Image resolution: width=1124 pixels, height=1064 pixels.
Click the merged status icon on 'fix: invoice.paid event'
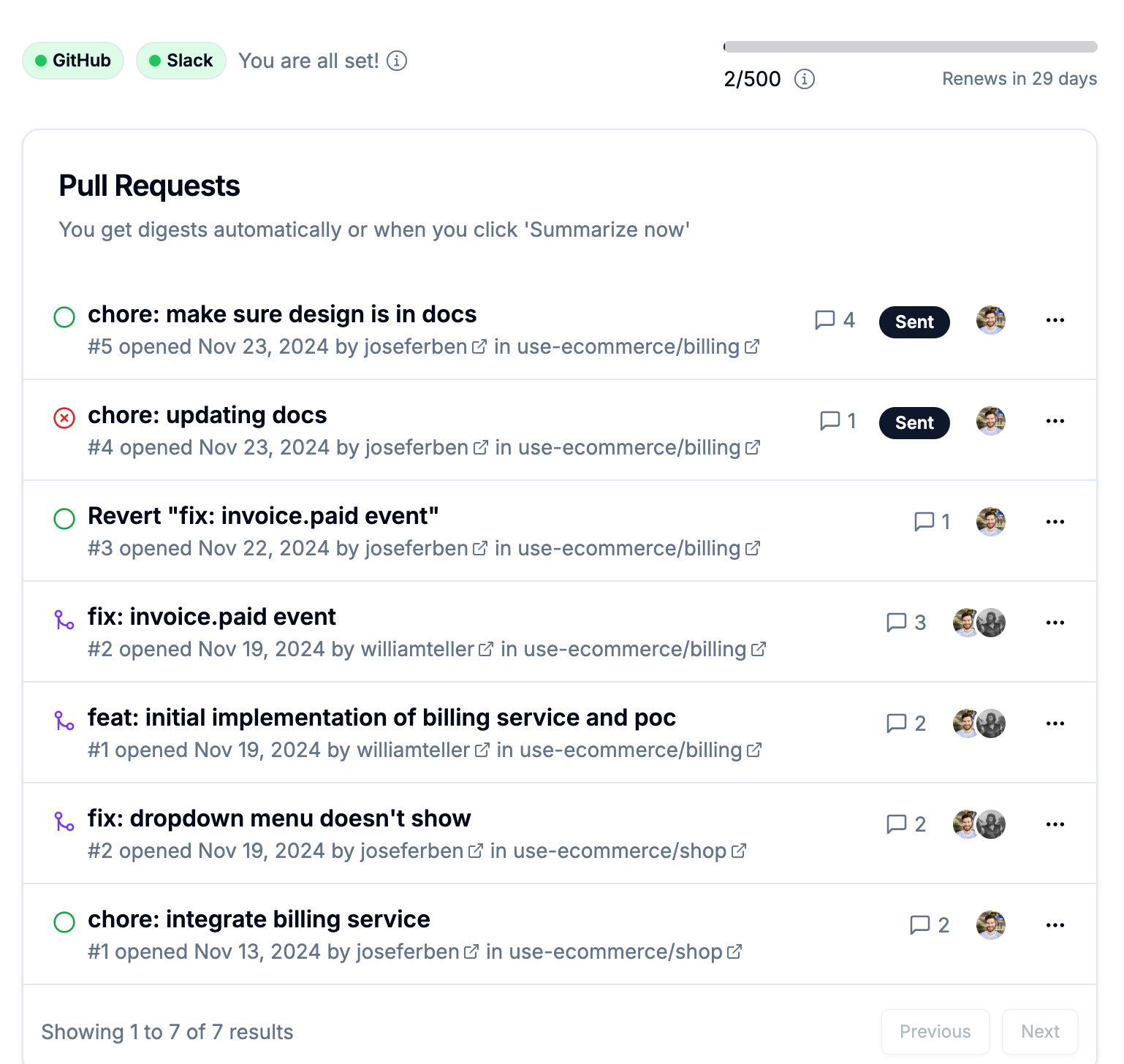[x=64, y=620]
